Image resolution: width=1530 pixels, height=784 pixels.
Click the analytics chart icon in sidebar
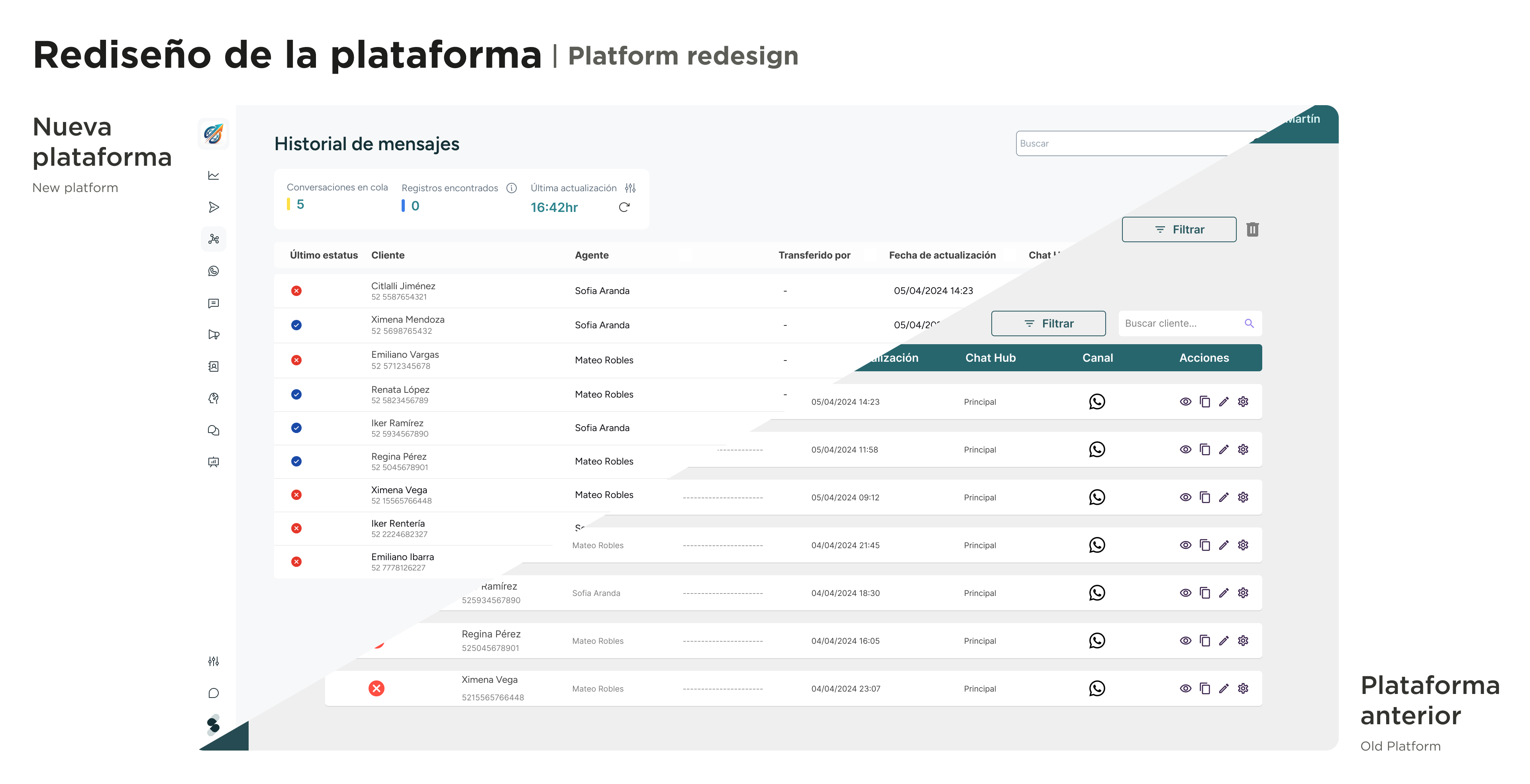[x=214, y=175]
